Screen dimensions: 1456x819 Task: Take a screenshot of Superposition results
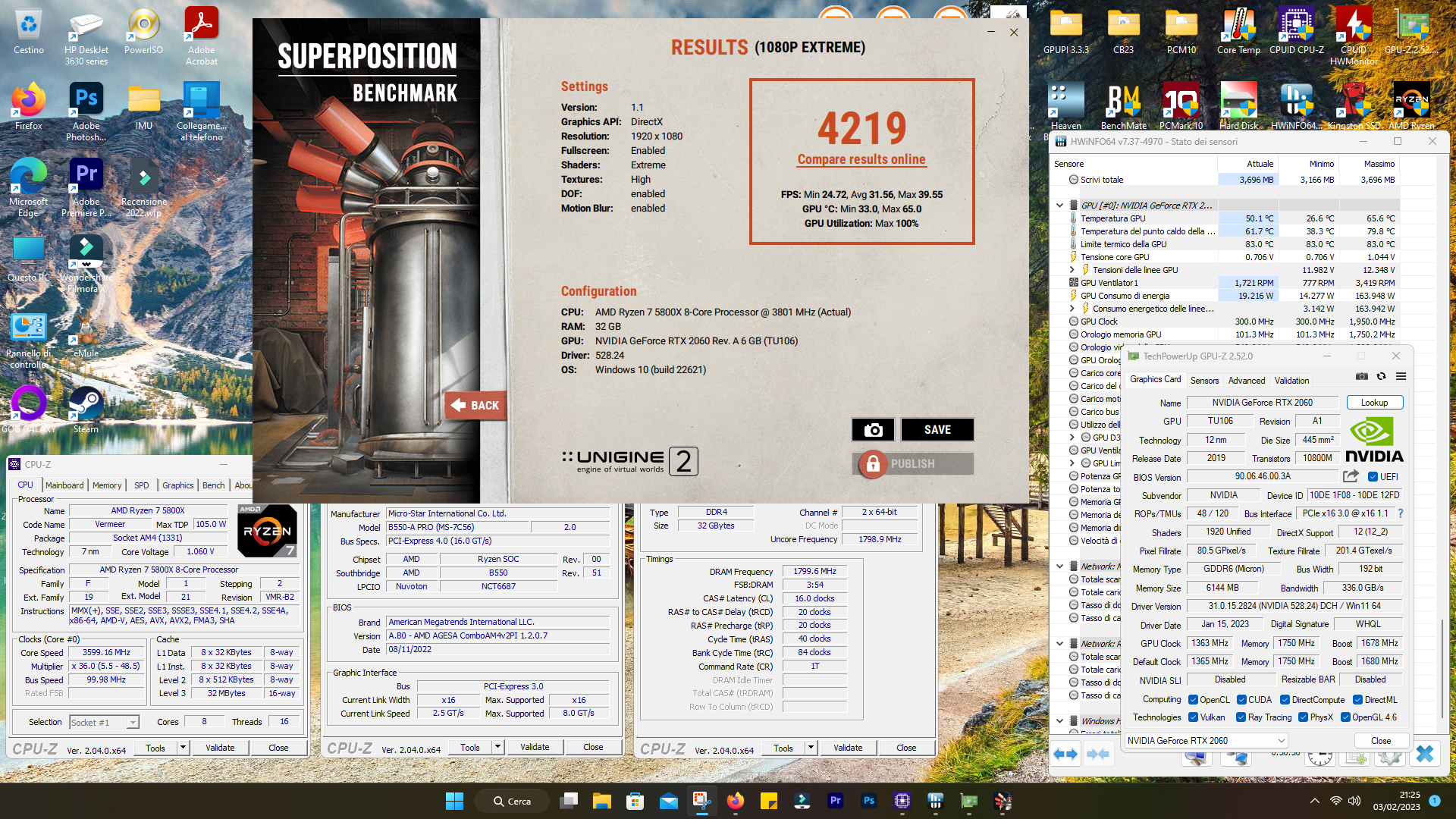click(873, 429)
